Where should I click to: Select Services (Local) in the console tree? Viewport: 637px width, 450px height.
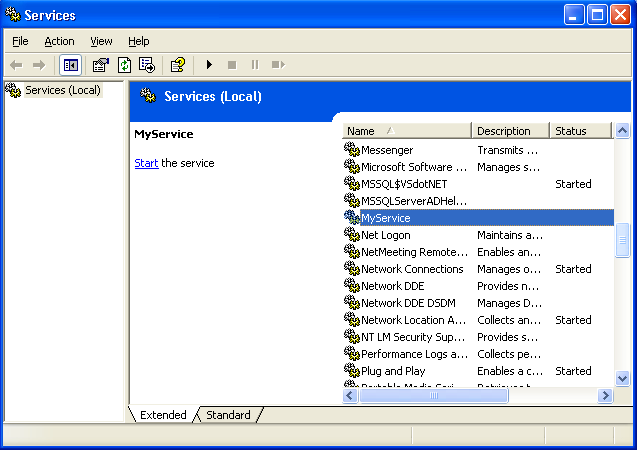point(62,90)
